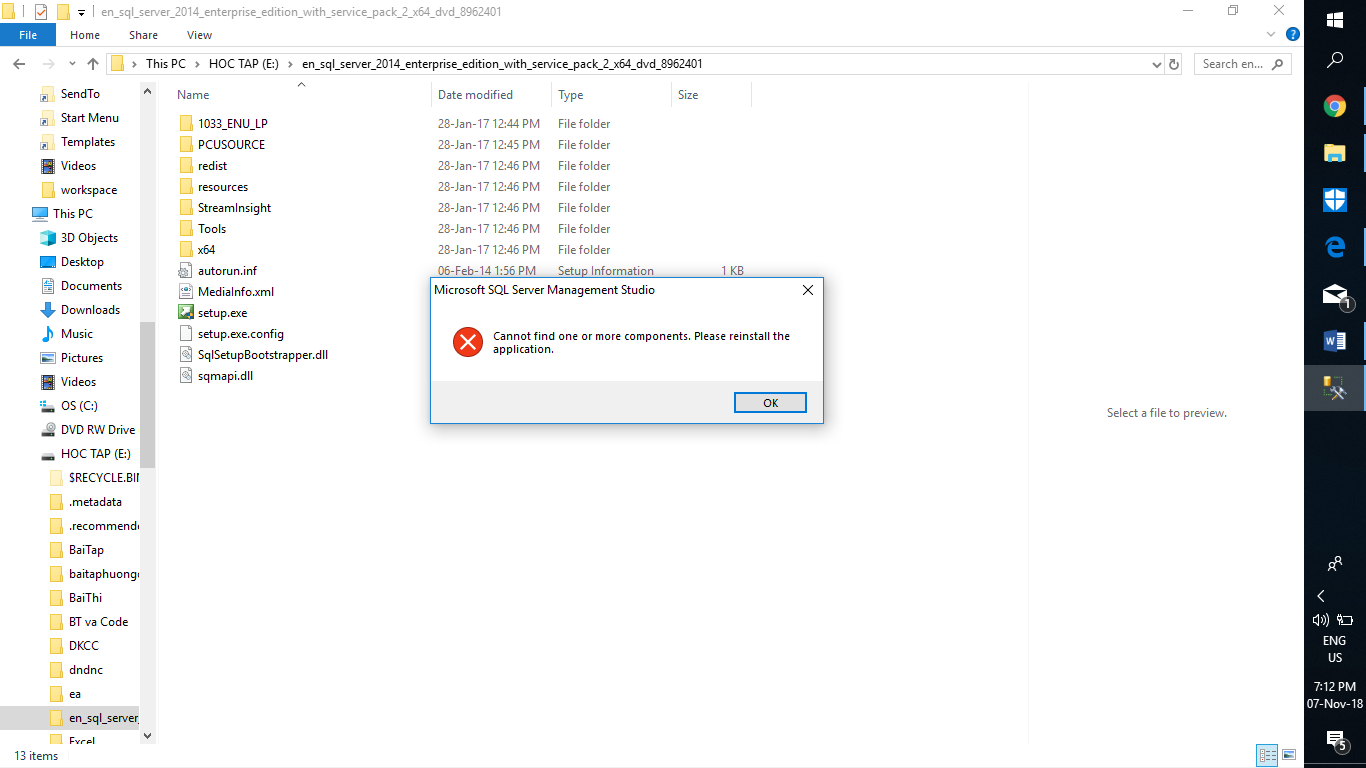Refresh the current folder view
The width and height of the screenshot is (1366, 768).
click(1174, 64)
